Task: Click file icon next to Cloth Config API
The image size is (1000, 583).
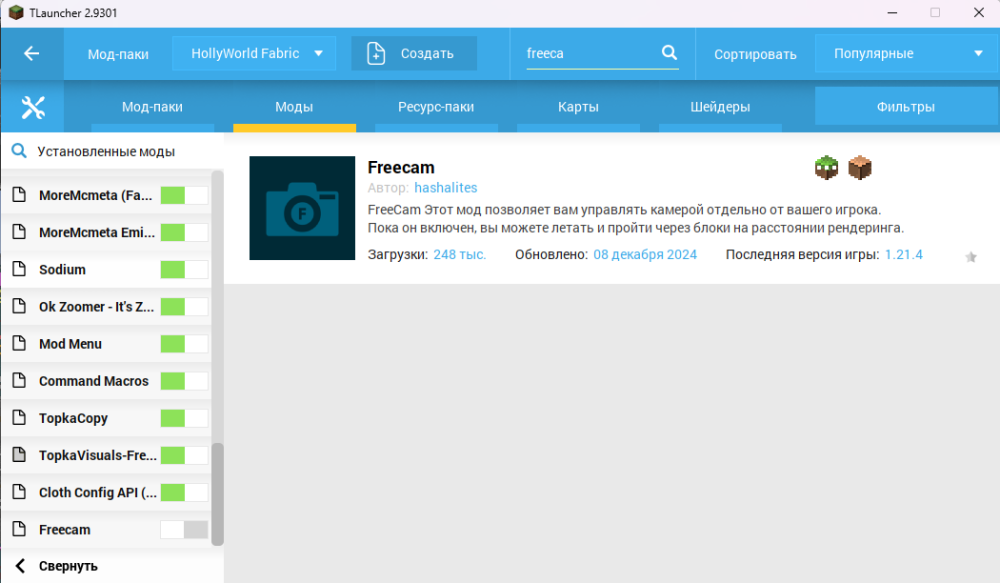Action: point(20,492)
